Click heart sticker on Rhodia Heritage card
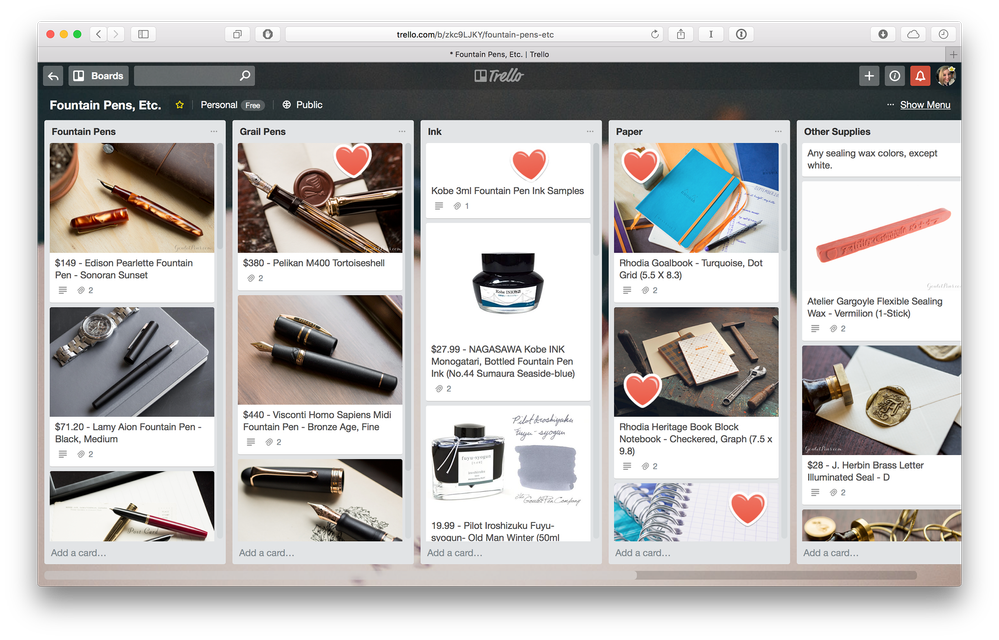 tap(642, 389)
